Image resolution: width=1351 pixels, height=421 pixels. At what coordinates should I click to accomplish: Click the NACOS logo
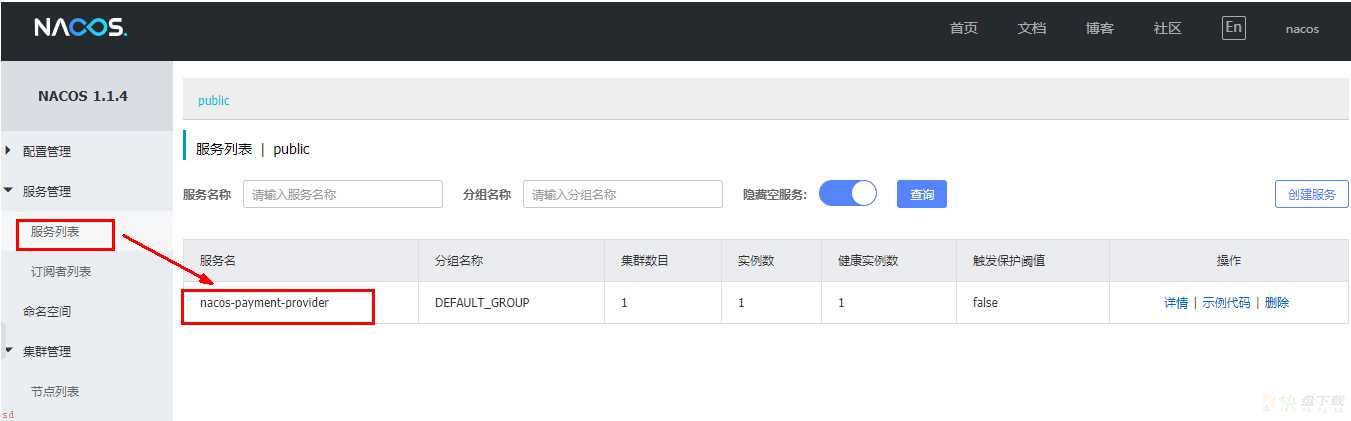coord(80,28)
